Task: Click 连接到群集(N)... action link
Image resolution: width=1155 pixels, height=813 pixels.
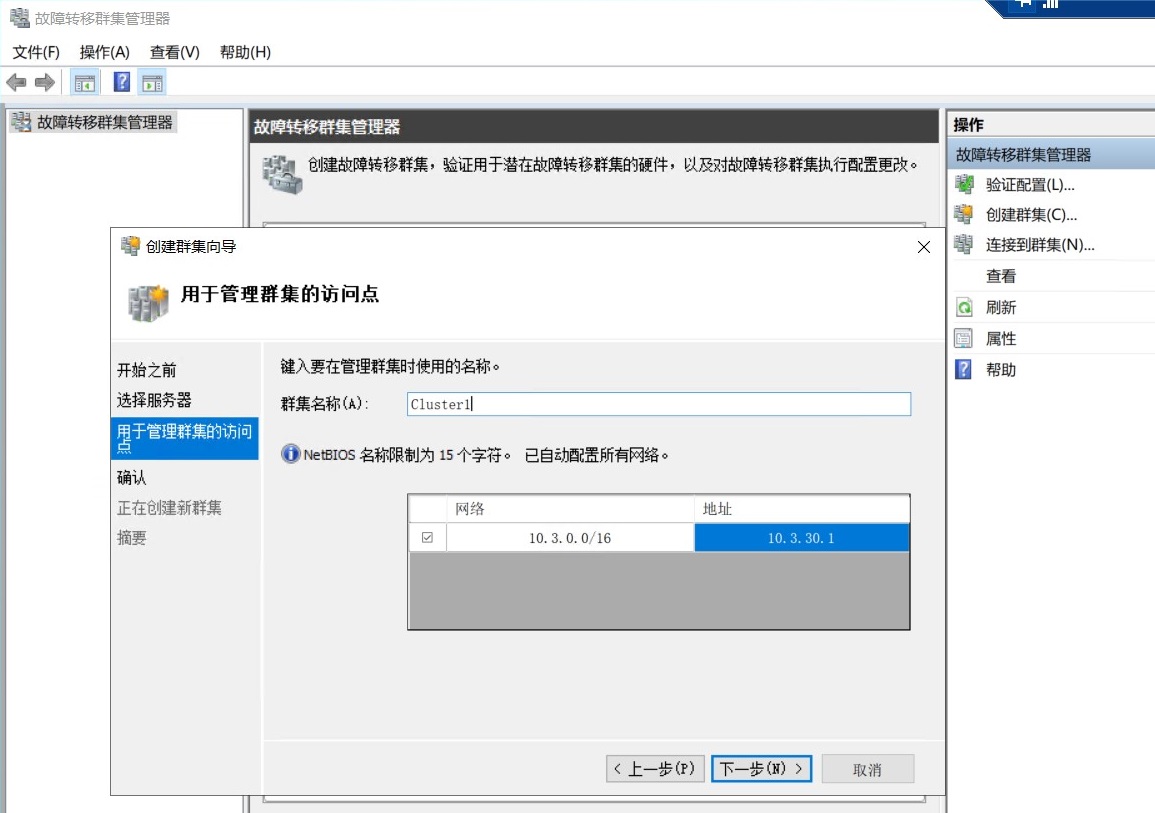Action: point(1040,245)
